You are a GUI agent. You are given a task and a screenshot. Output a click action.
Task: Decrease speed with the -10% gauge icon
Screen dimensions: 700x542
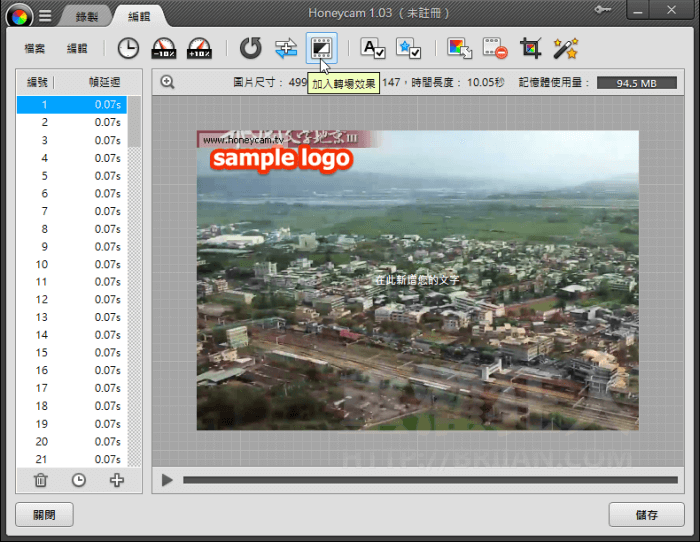[x=163, y=48]
